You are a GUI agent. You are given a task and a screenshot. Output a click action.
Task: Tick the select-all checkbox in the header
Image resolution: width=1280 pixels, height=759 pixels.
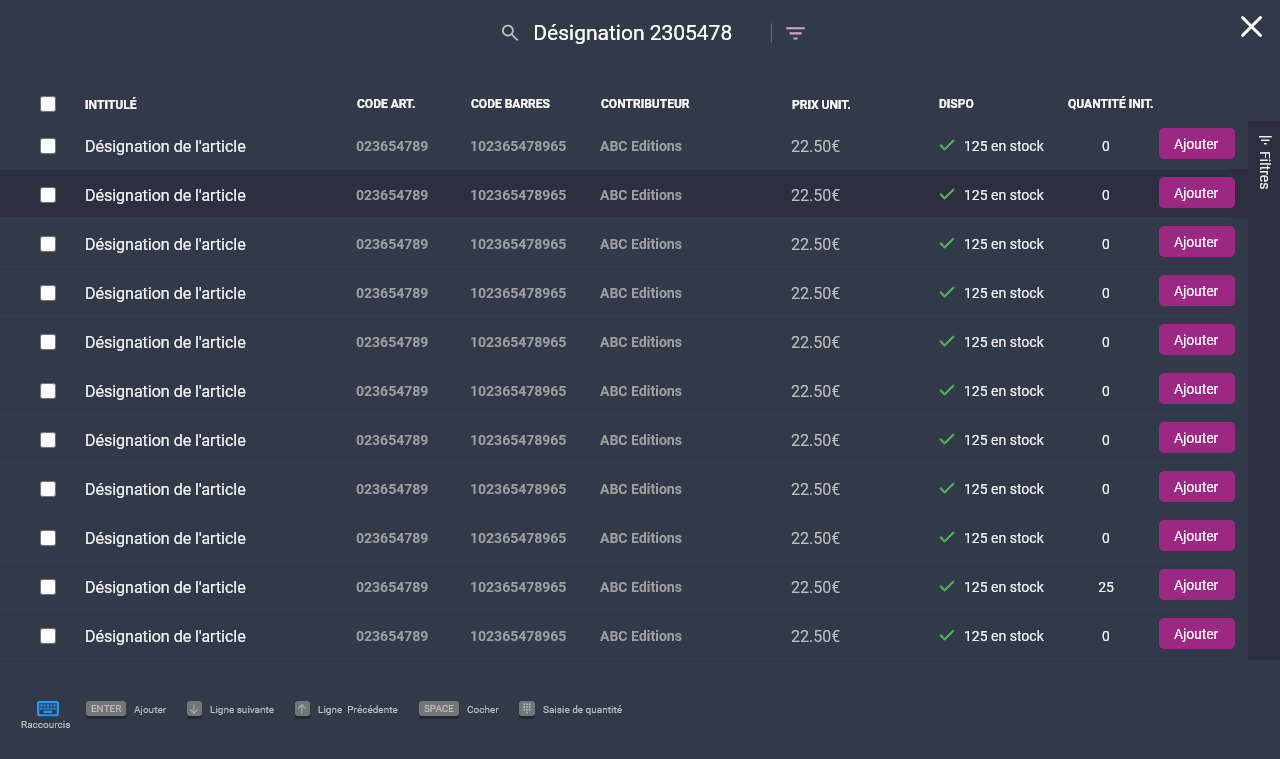(x=48, y=104)
